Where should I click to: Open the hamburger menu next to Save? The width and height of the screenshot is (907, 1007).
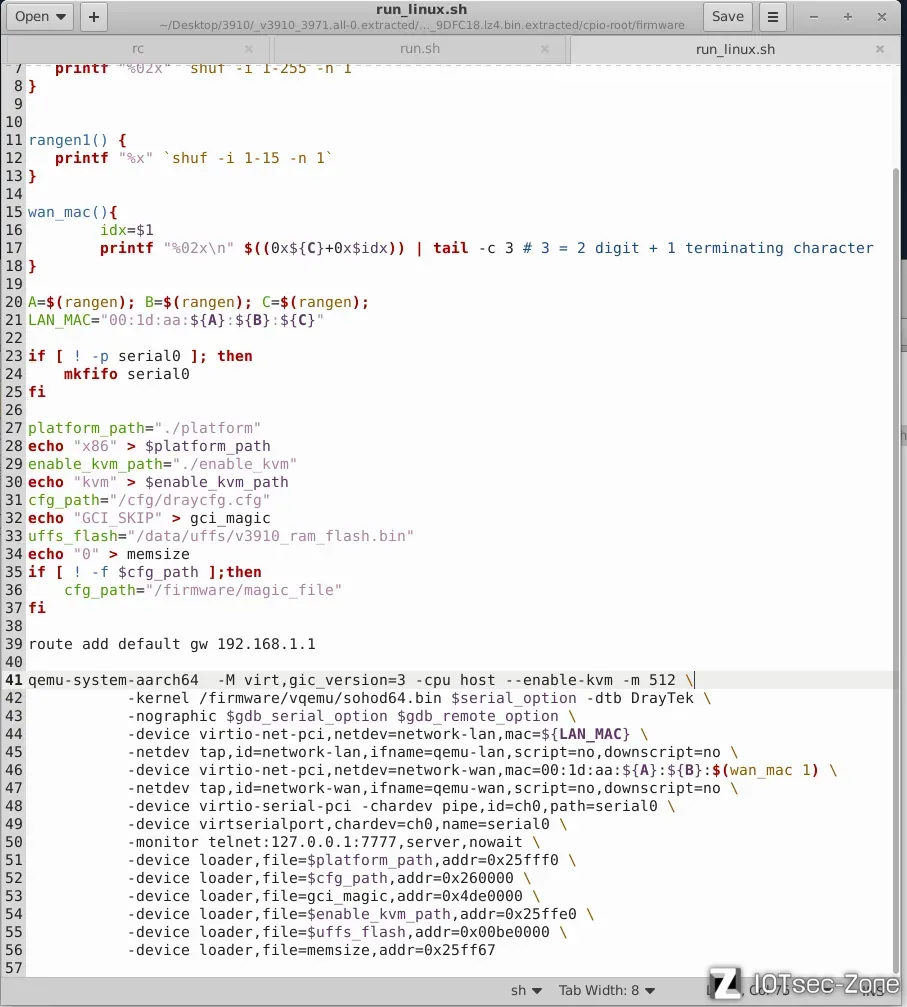[772, 17]
